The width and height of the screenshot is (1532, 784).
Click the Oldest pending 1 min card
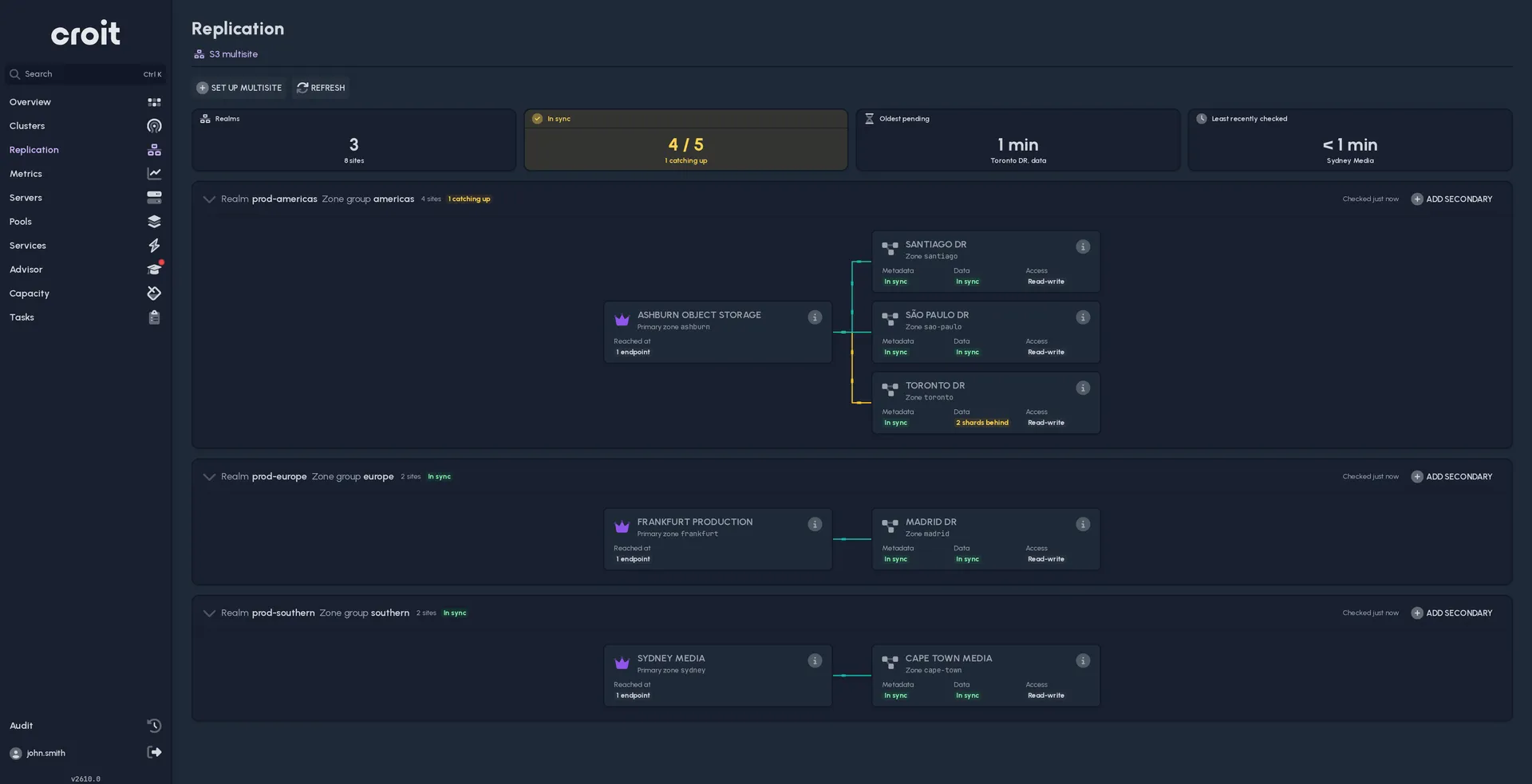point(1018,140)
